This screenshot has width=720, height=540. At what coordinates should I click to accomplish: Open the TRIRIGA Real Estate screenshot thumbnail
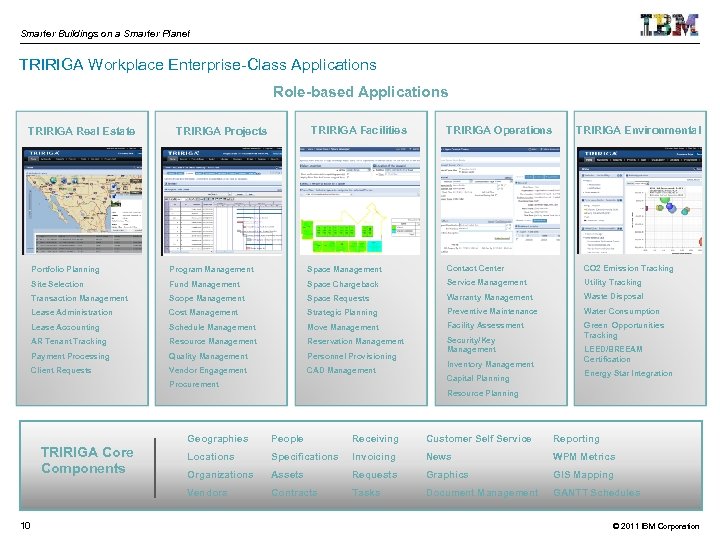click(82, 201)
